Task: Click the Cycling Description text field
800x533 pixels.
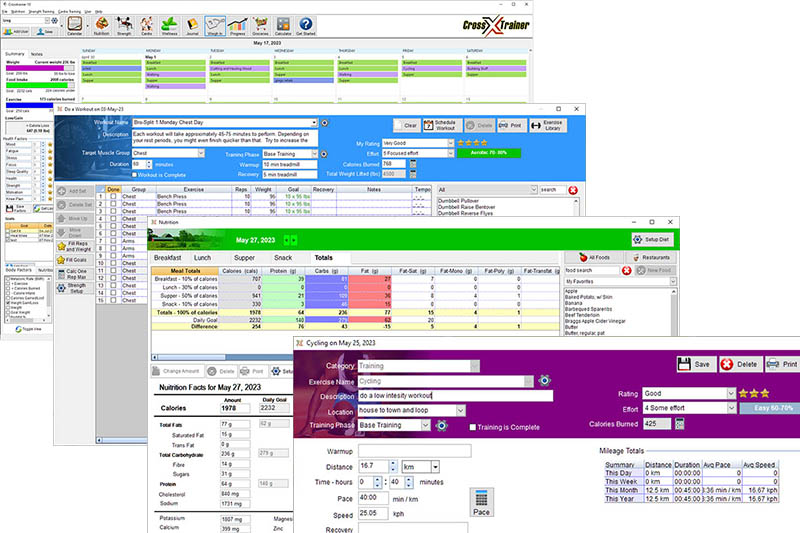Action: pos(455,396)
